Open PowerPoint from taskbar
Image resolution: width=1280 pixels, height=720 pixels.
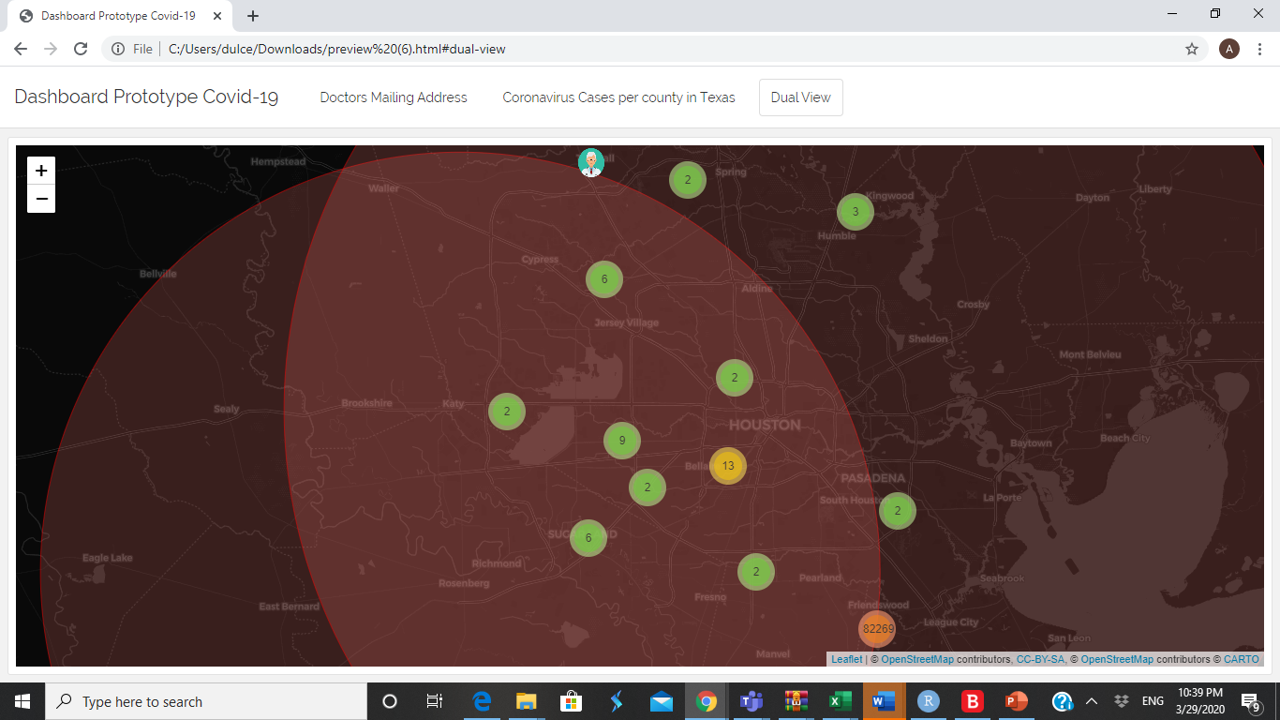point(1017,701)
